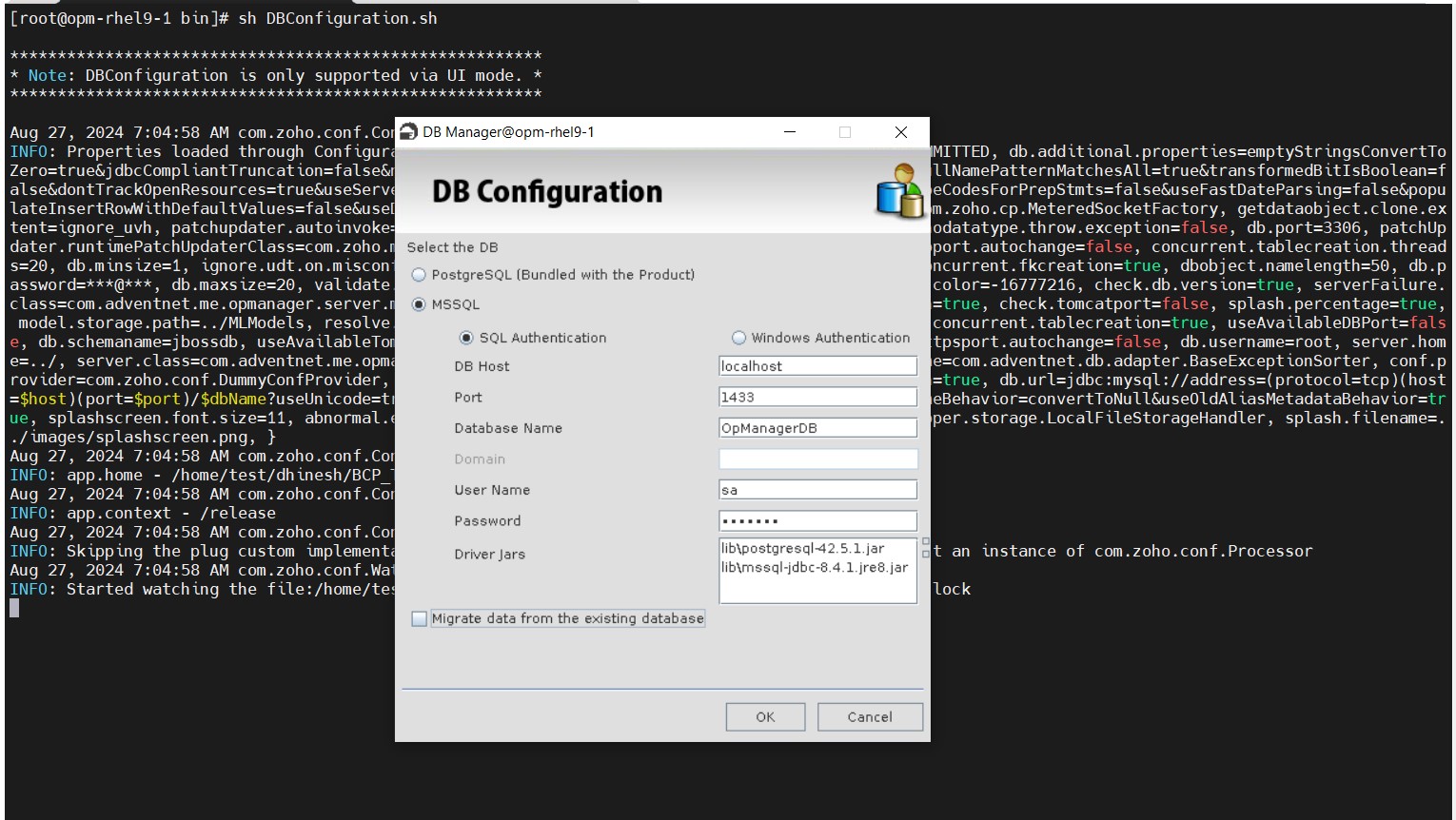The width and height of the screenshot is (1456, 820).
Task: Click 'INFO: app.context' line in terminal
Action: tap(143, 514)
